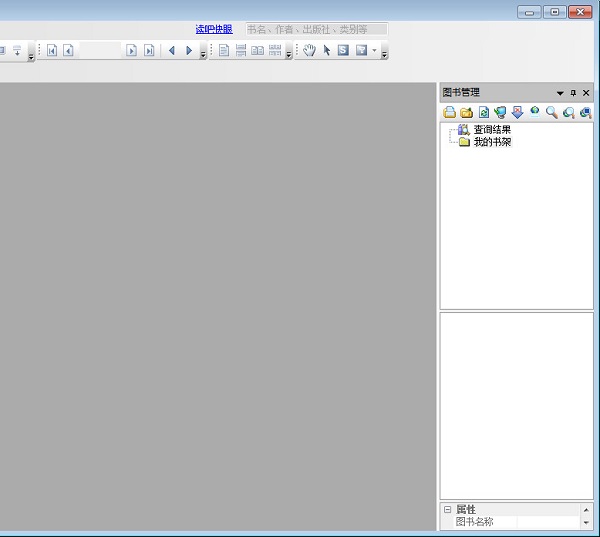Select 我的书架 folder in the tree

pos(491,142)
